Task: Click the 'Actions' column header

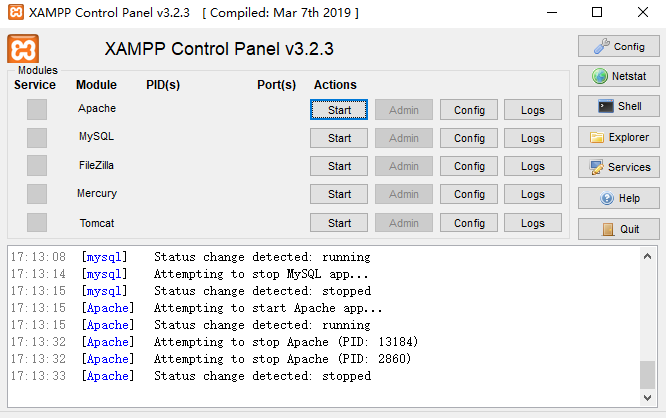Action: tap(335, 85)
